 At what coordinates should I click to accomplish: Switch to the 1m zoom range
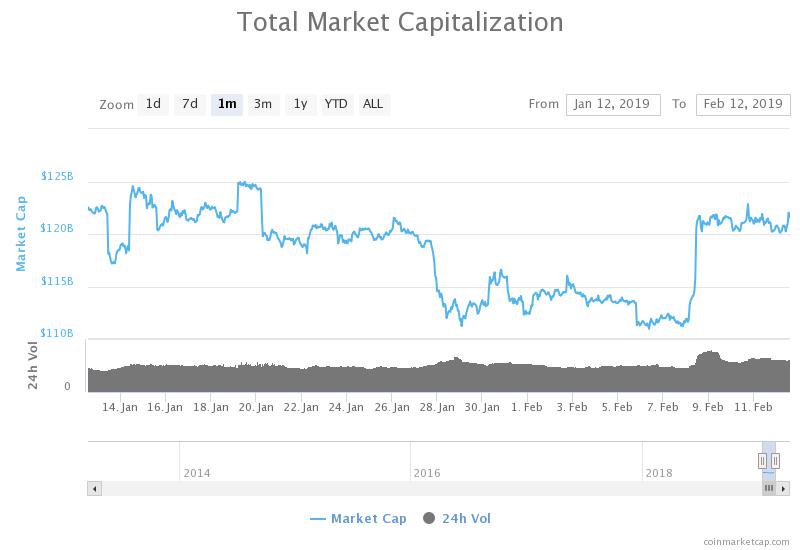pyautogui.click(x=227, y=104)
